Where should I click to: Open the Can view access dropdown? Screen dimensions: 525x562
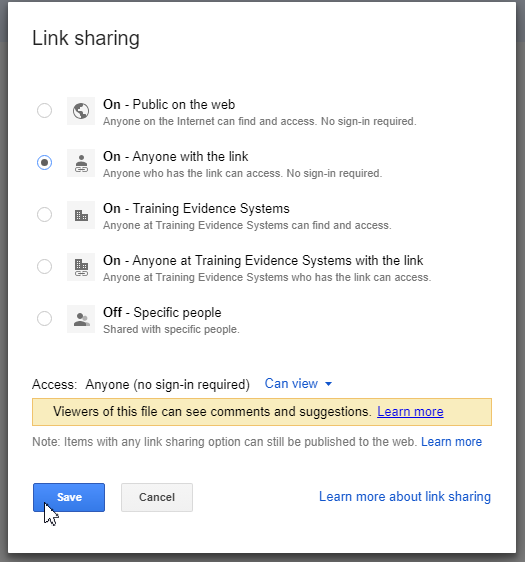tap(298, 384)
